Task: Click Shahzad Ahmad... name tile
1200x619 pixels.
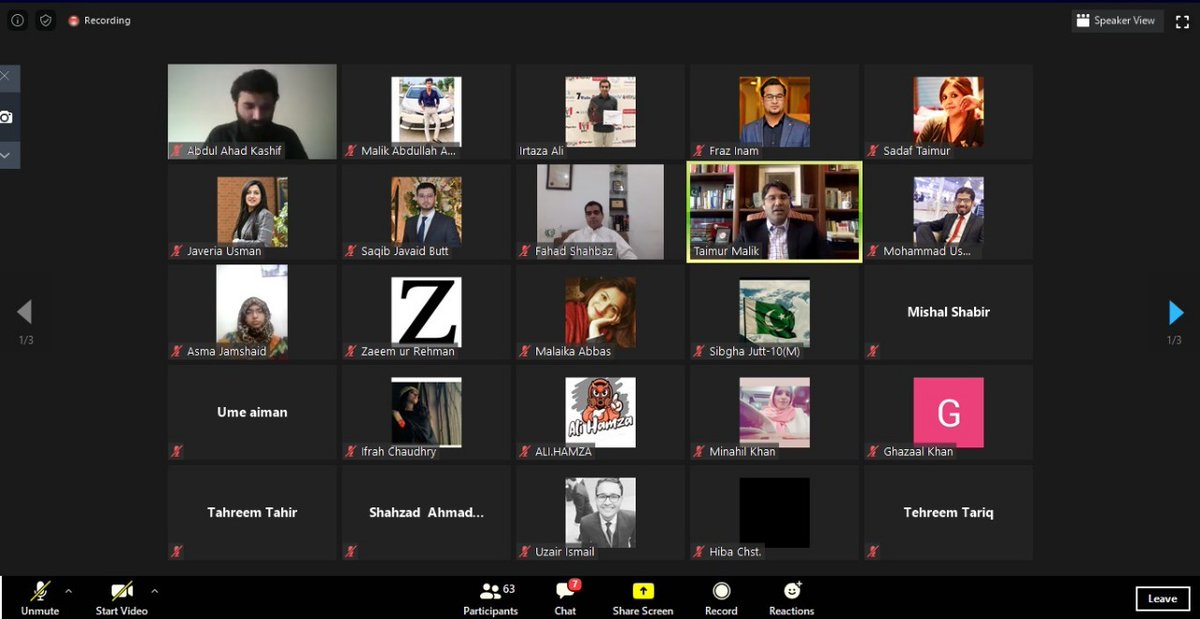Action: (426, 512)
